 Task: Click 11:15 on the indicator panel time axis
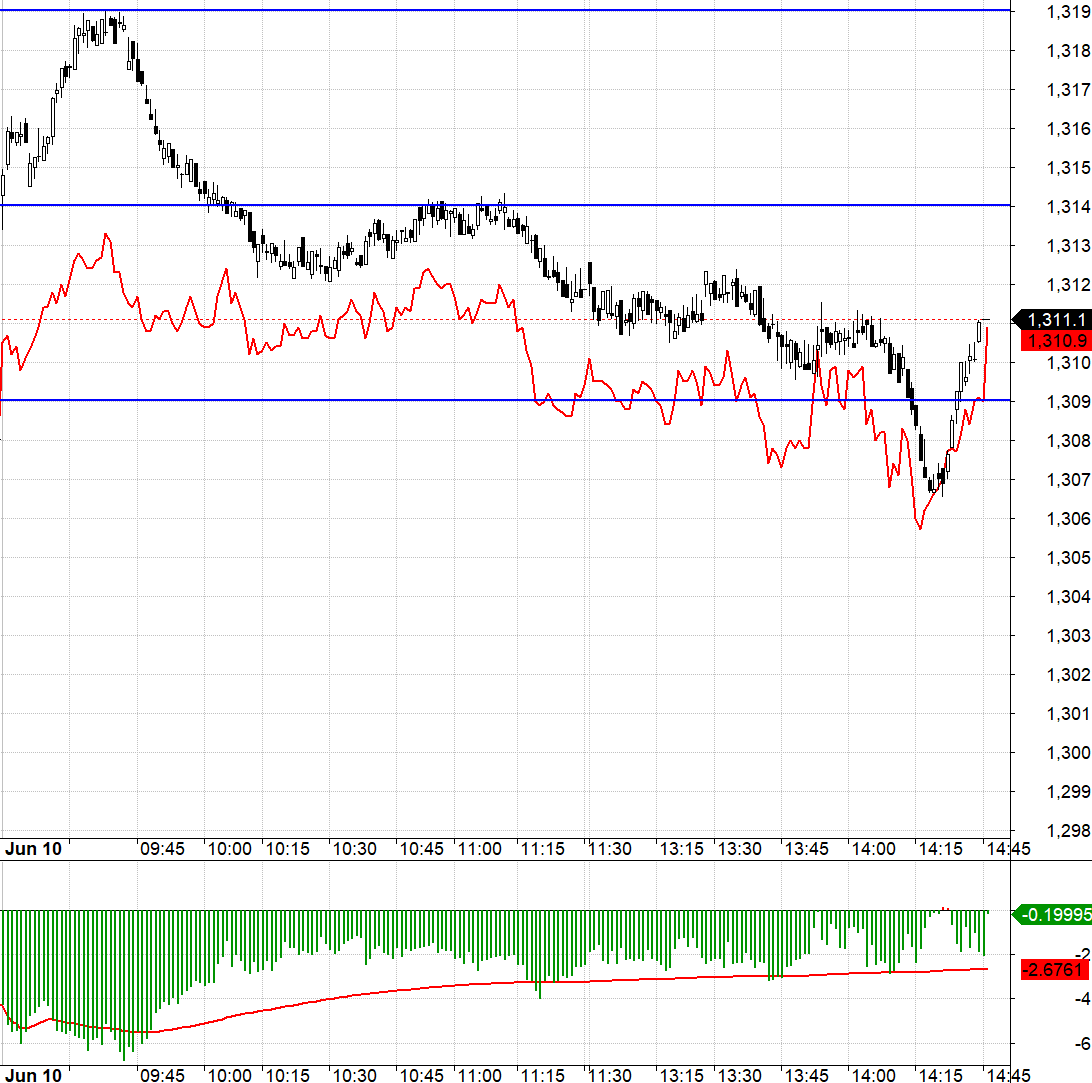click(x=543, y=1075)
